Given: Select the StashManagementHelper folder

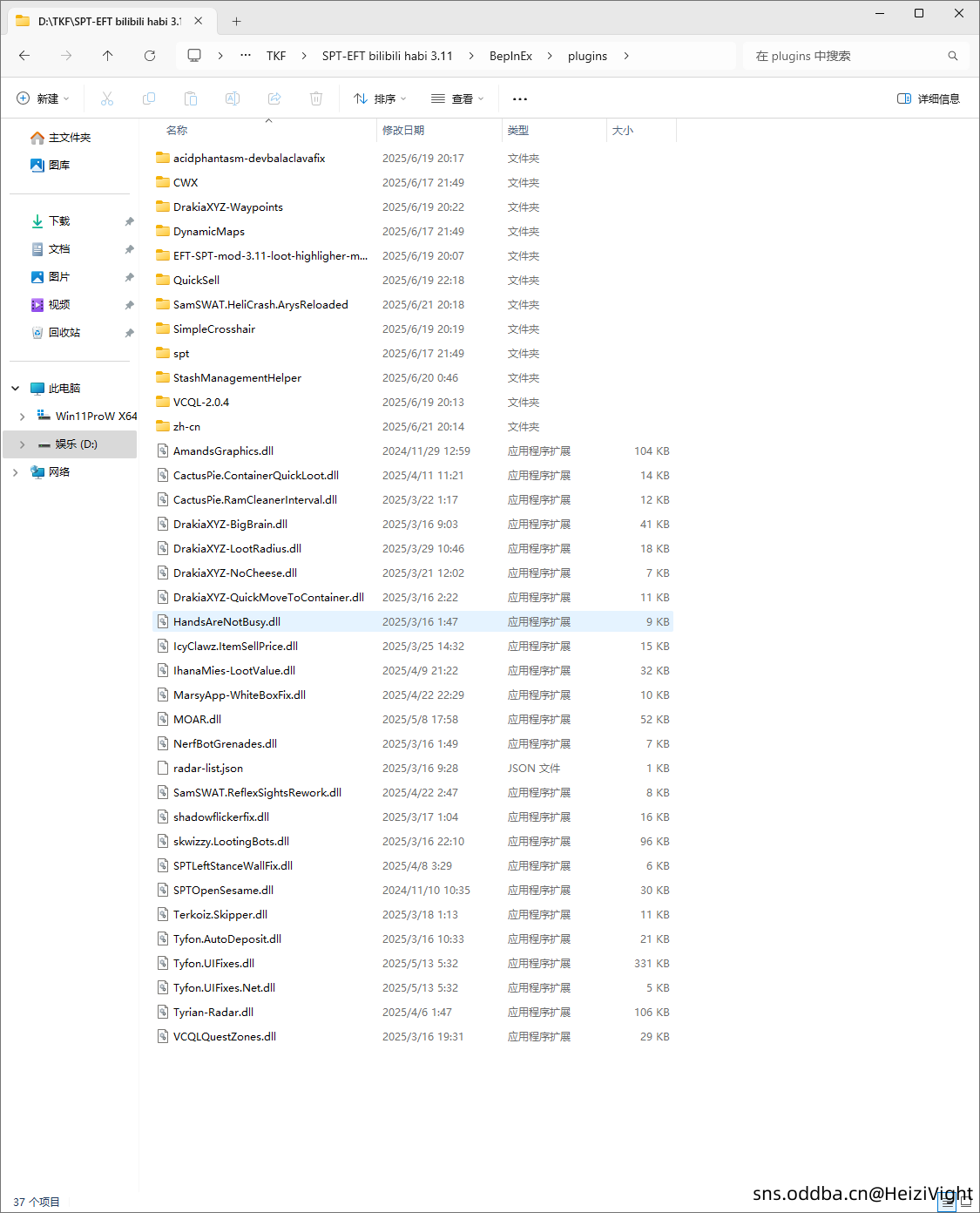Looking at the screenshot, I should (x=413, y=377).
